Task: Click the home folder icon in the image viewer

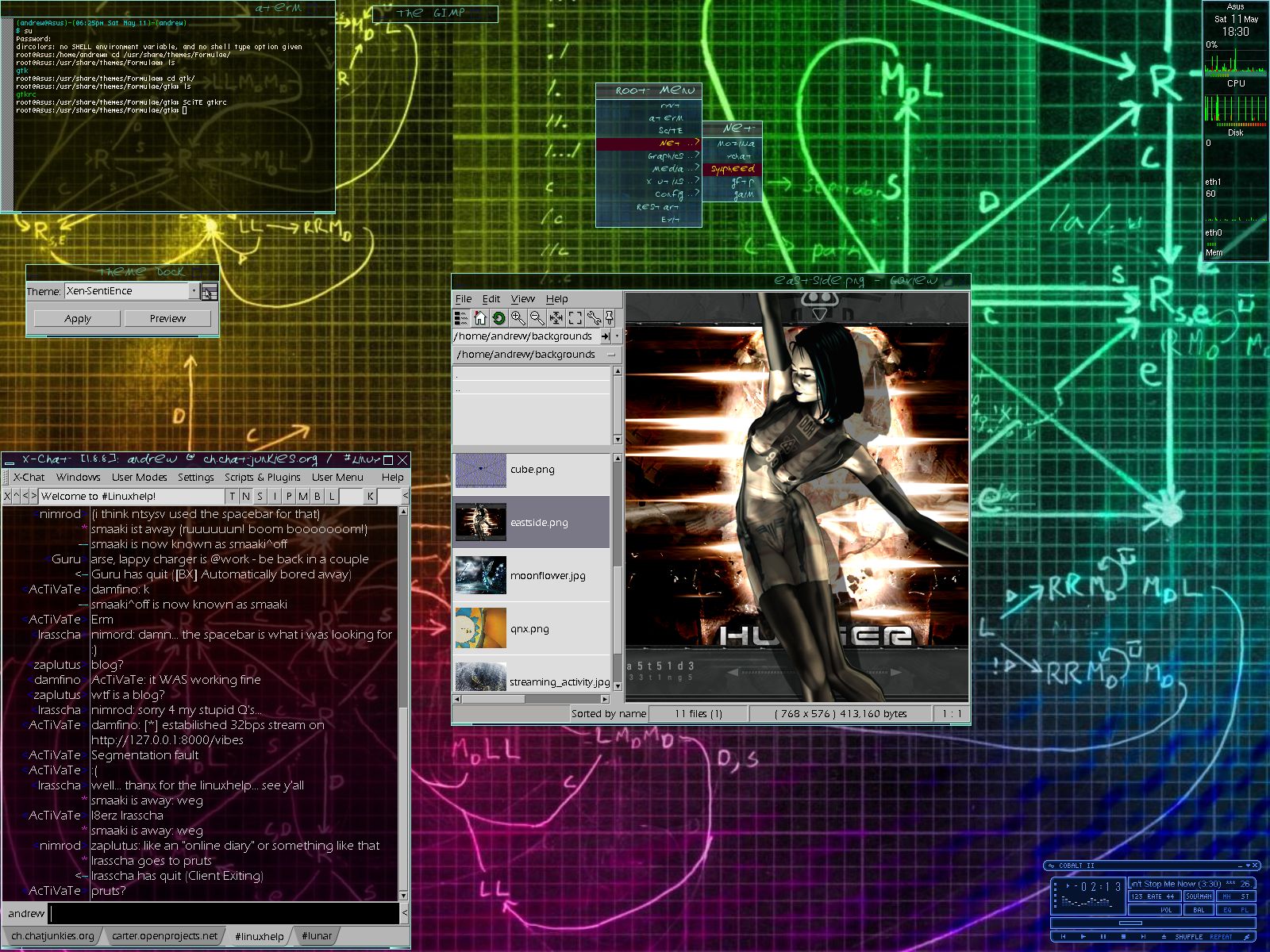Action: click(479, 318)
